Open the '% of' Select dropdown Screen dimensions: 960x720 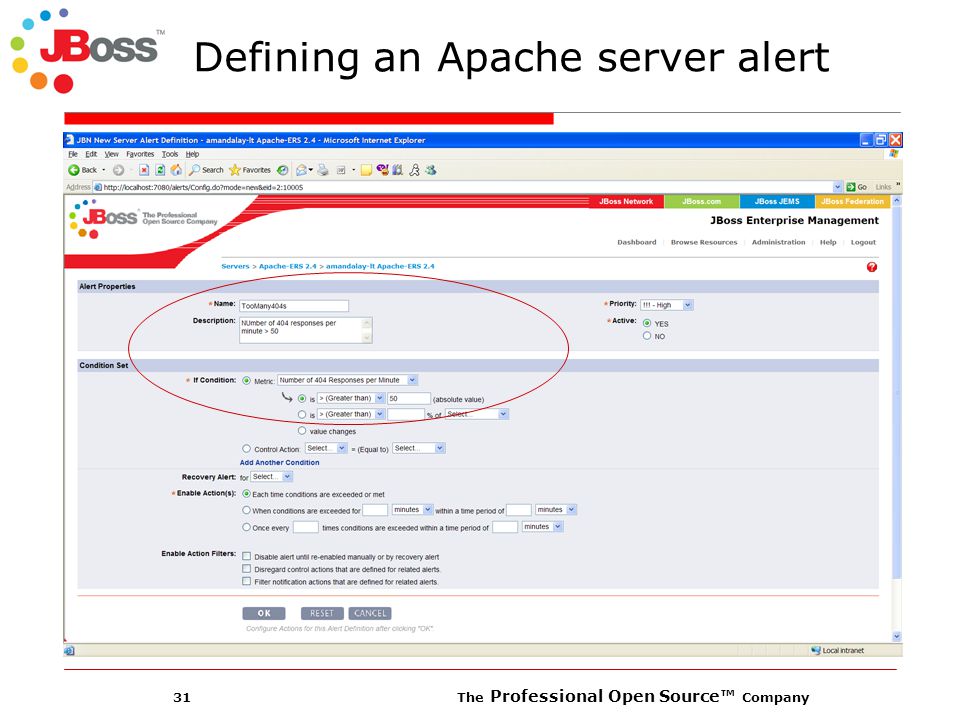coord(476,414)
